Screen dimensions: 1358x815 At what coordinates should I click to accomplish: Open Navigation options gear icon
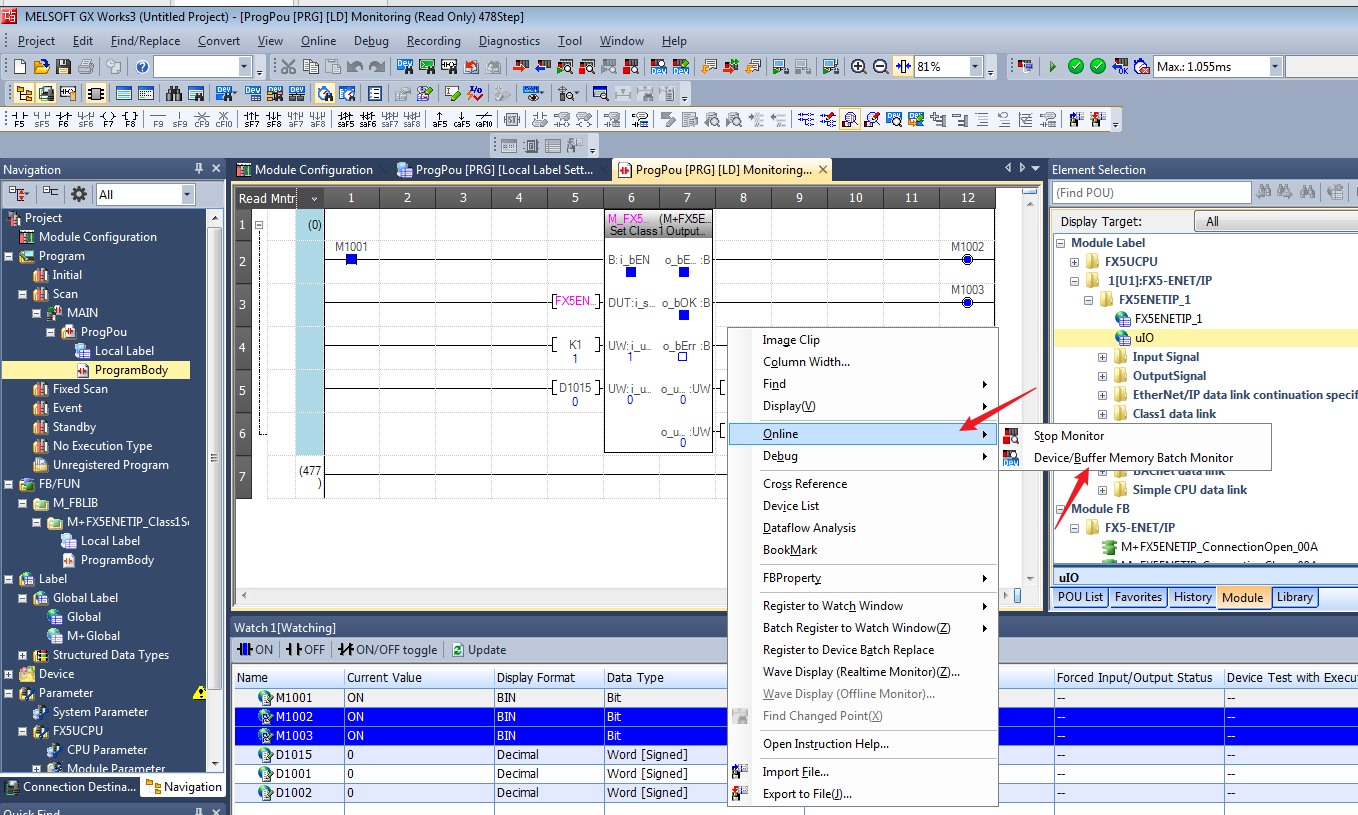(x=79, y=194)
